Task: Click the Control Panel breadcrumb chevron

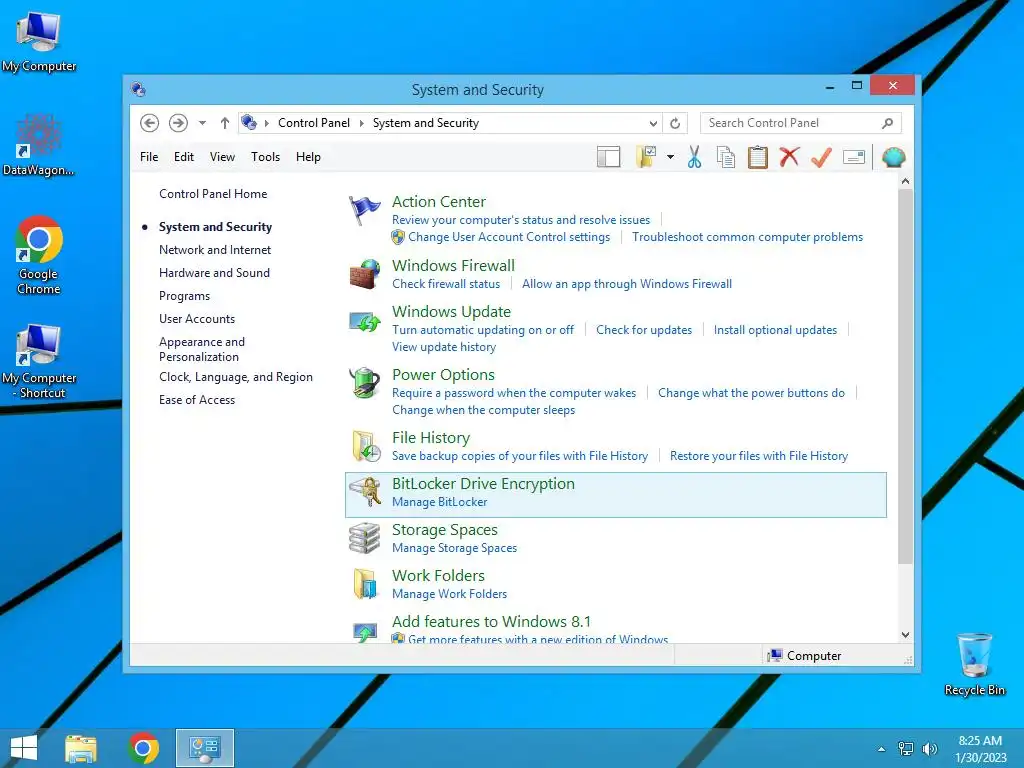Action: (x=361, y=123)
